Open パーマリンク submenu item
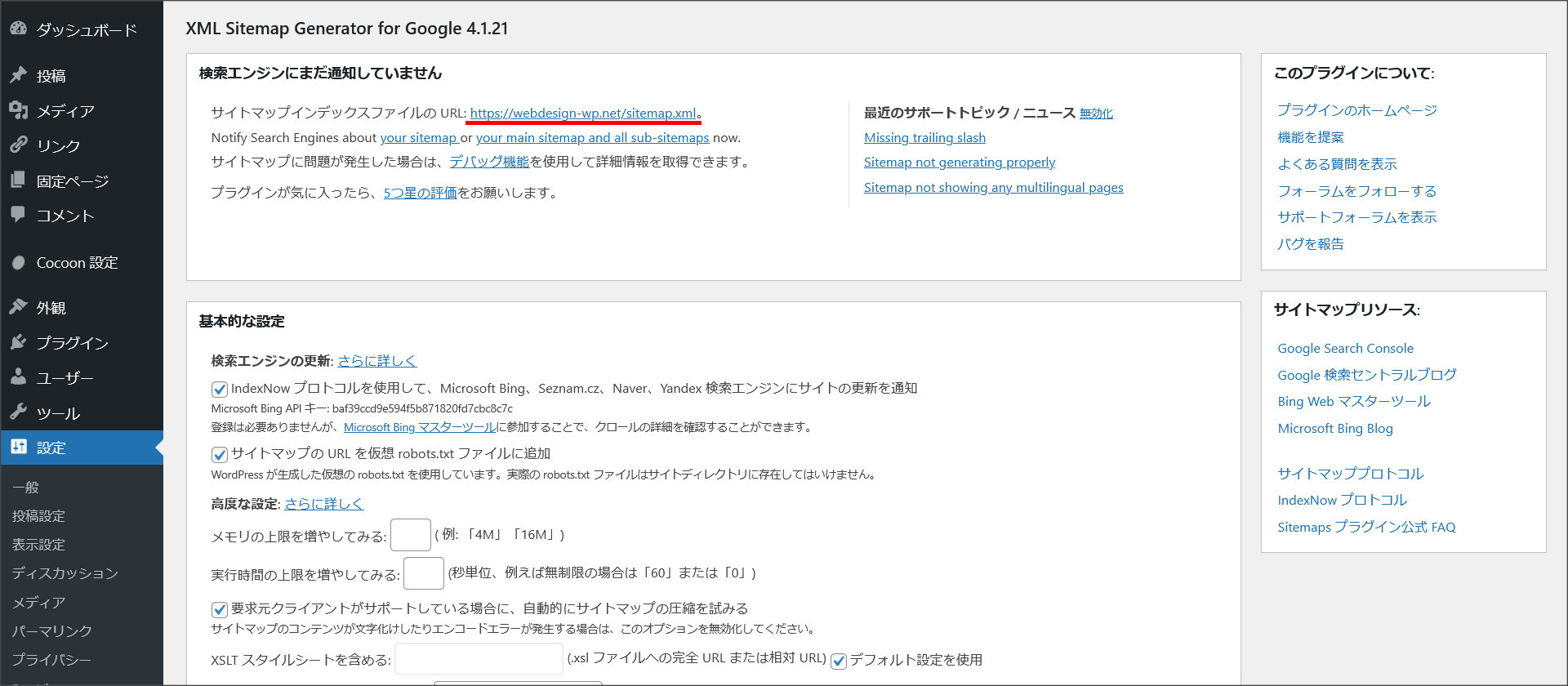The height and width of the screenshot is (686, 1568). click(51, 630)
